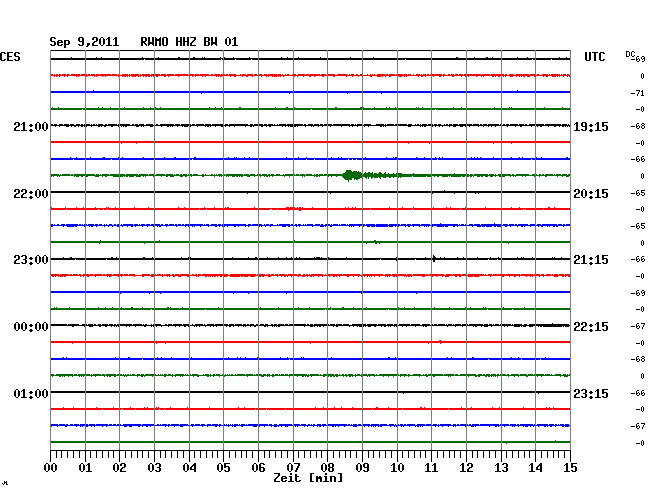This screenshot has width=650, height=494.
Task: Click the '02' minute tick label
Action: pos(119,467)
